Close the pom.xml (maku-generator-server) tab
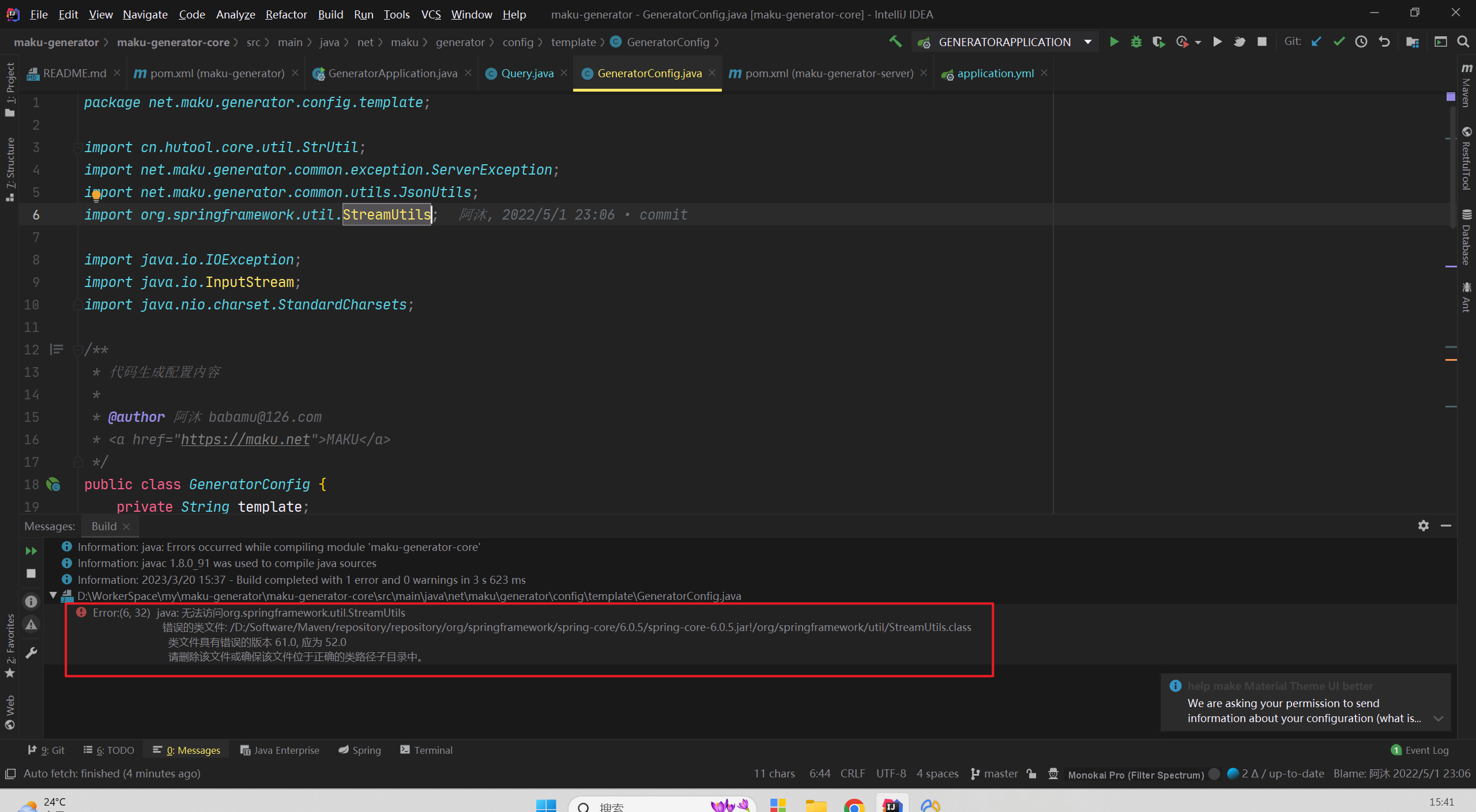 click(x=924, y=73)
